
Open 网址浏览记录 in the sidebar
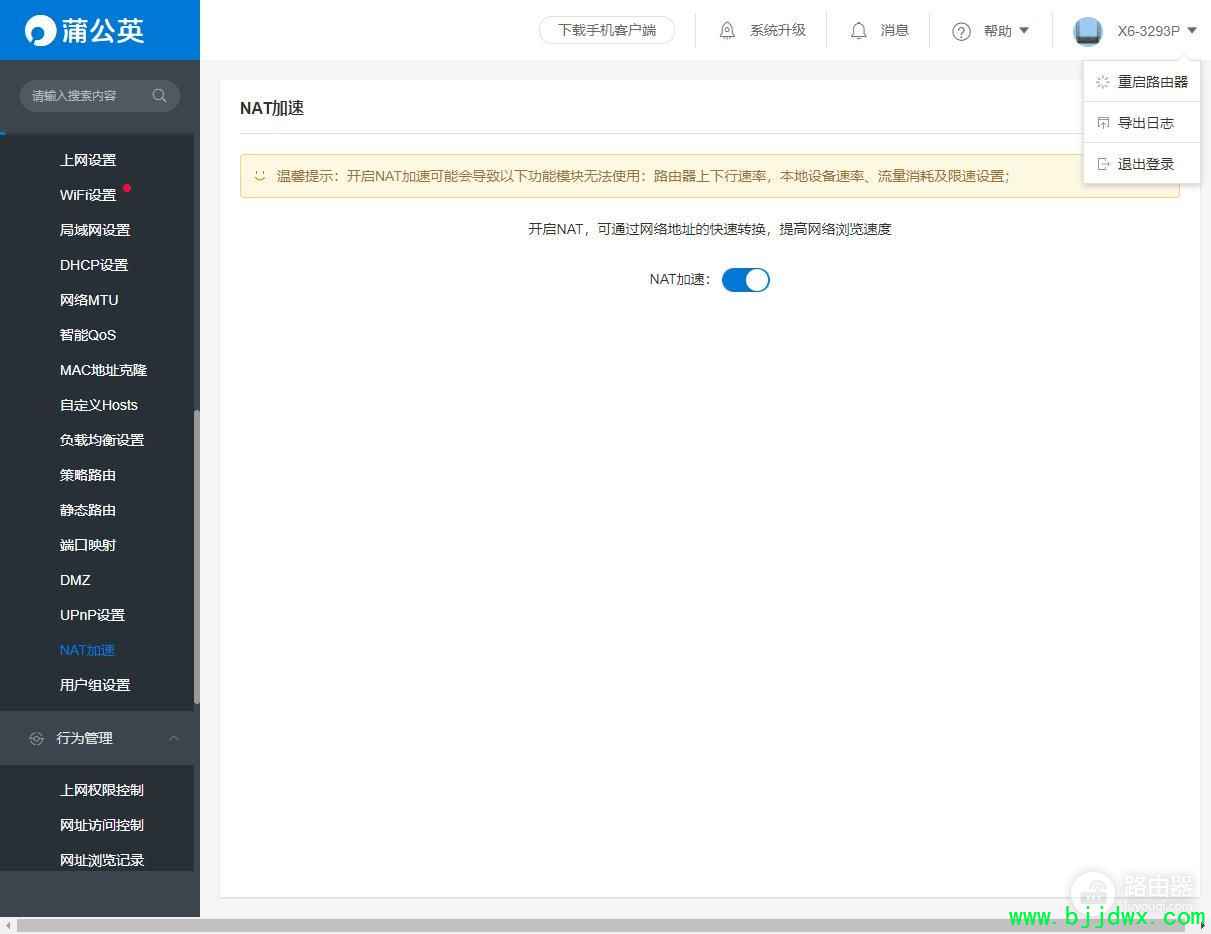pos(102,860)
